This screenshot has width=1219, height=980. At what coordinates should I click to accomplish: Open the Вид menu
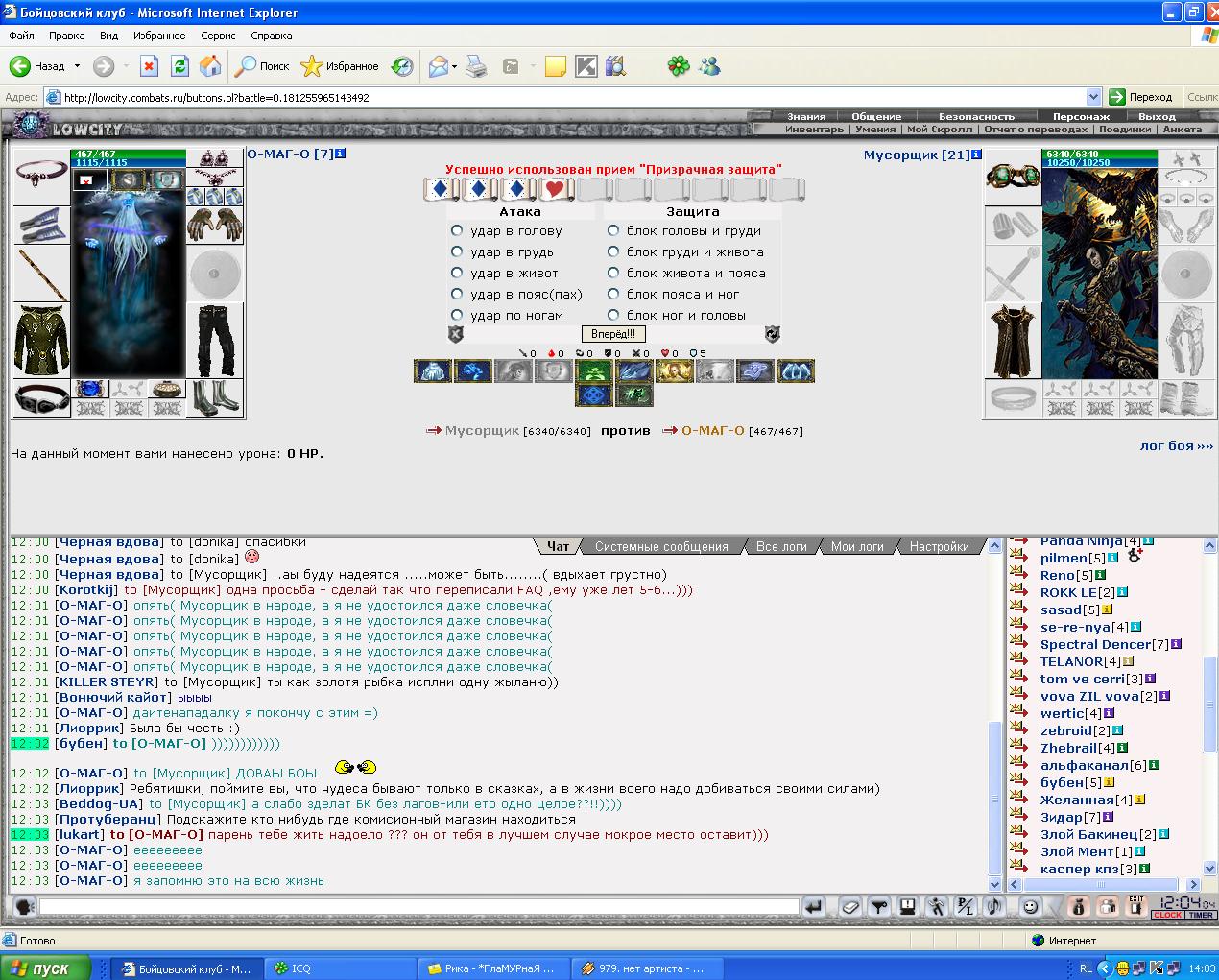coord(108,36)
